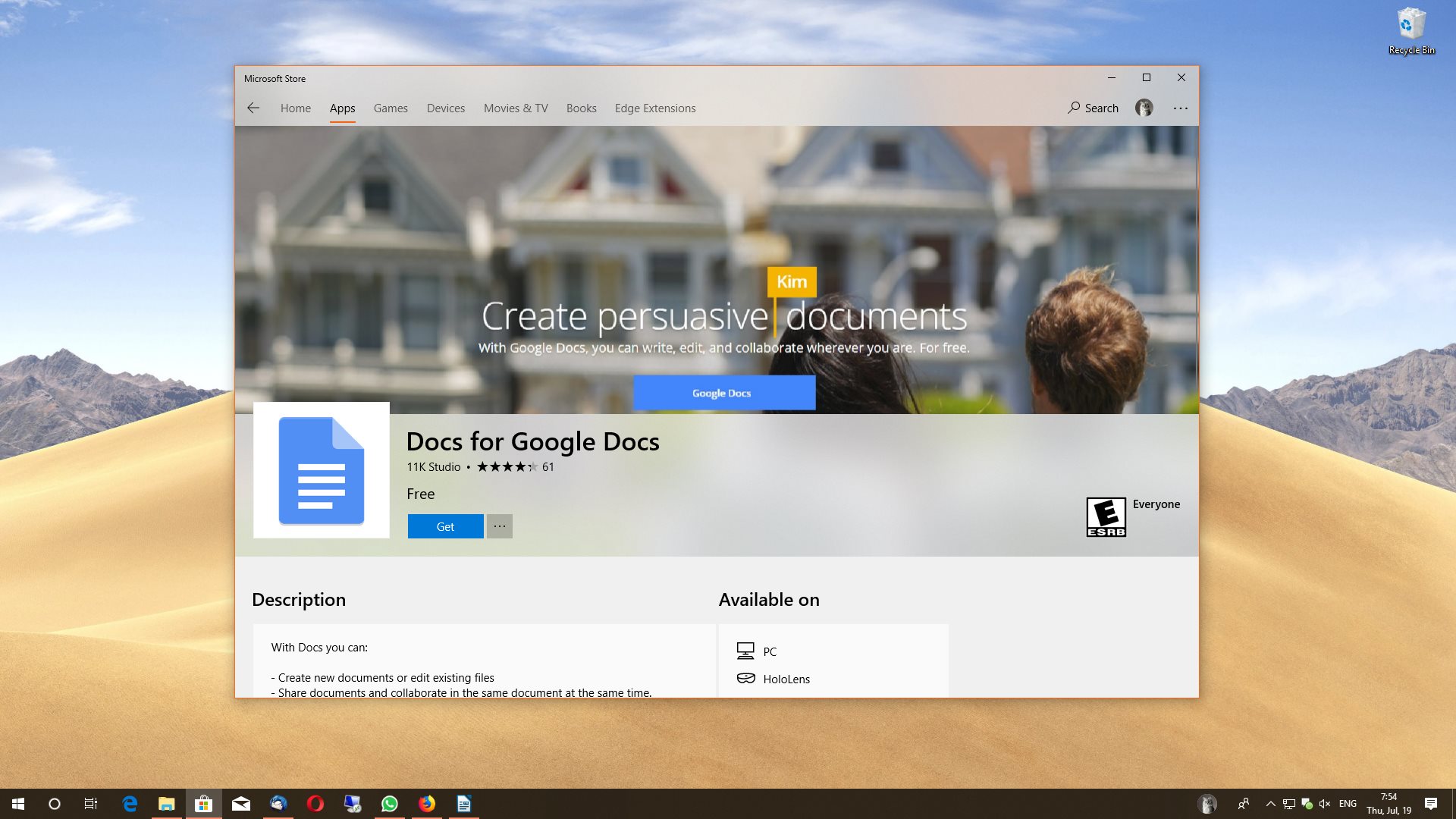The image size is (1456, 819).
Task: Launch Opera browser from taskbar
Action: [x=315, y=804]
